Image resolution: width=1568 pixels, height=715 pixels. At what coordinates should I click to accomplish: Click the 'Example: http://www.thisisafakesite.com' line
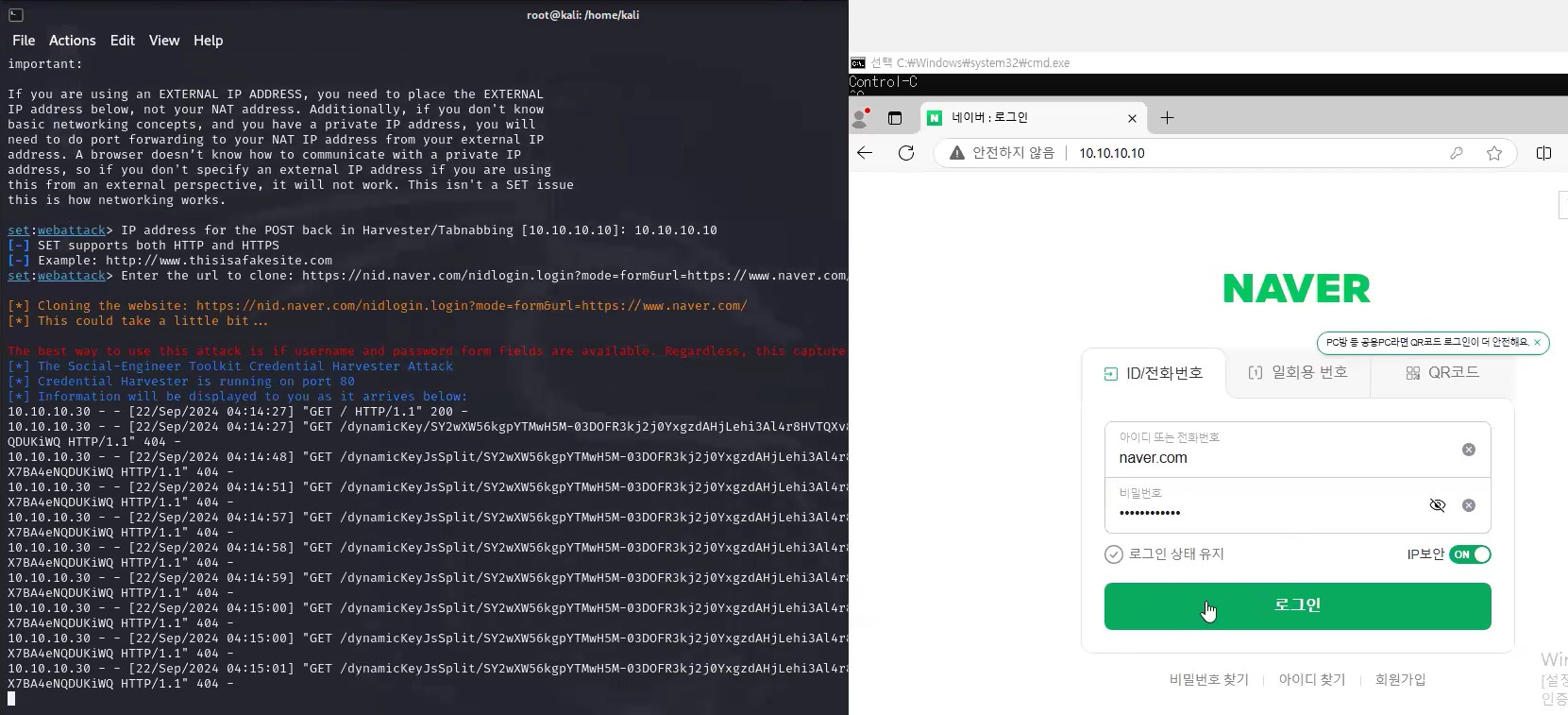pos(170,261)
